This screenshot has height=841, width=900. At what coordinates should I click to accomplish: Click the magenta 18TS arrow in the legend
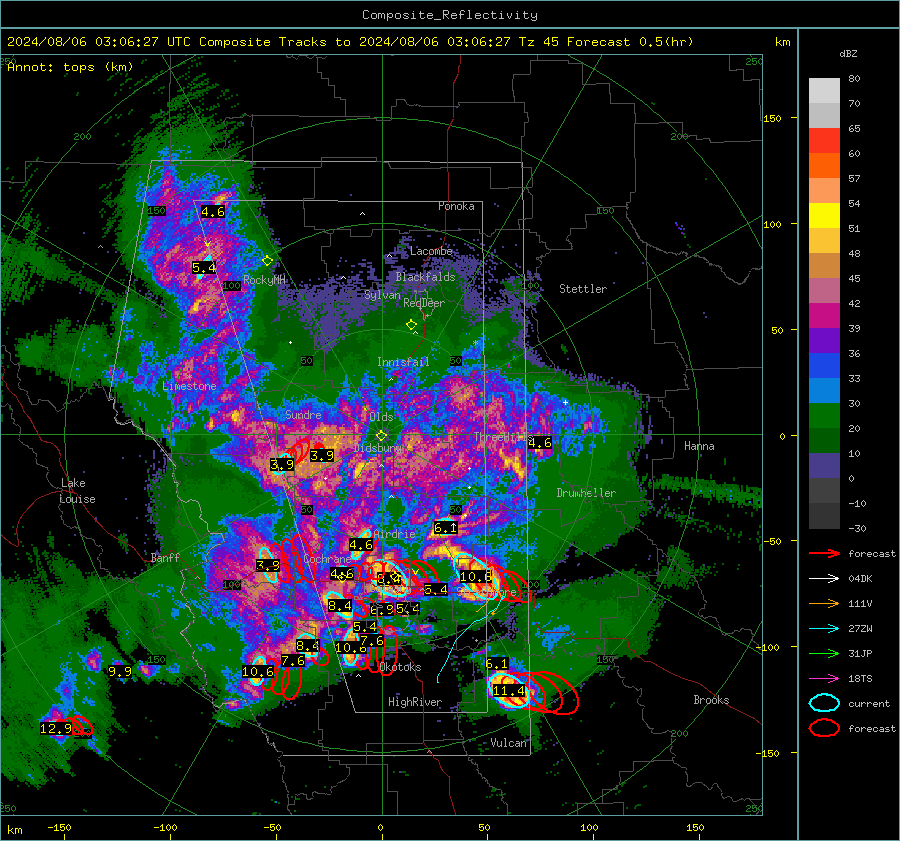pos(824,678)
